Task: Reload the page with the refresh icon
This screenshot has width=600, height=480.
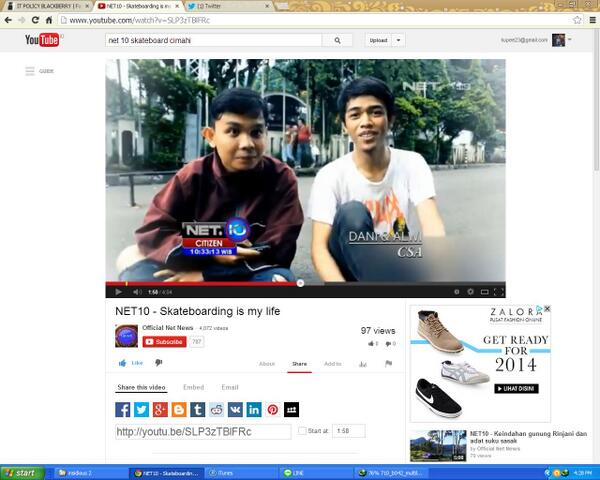Action: (35, 20)
